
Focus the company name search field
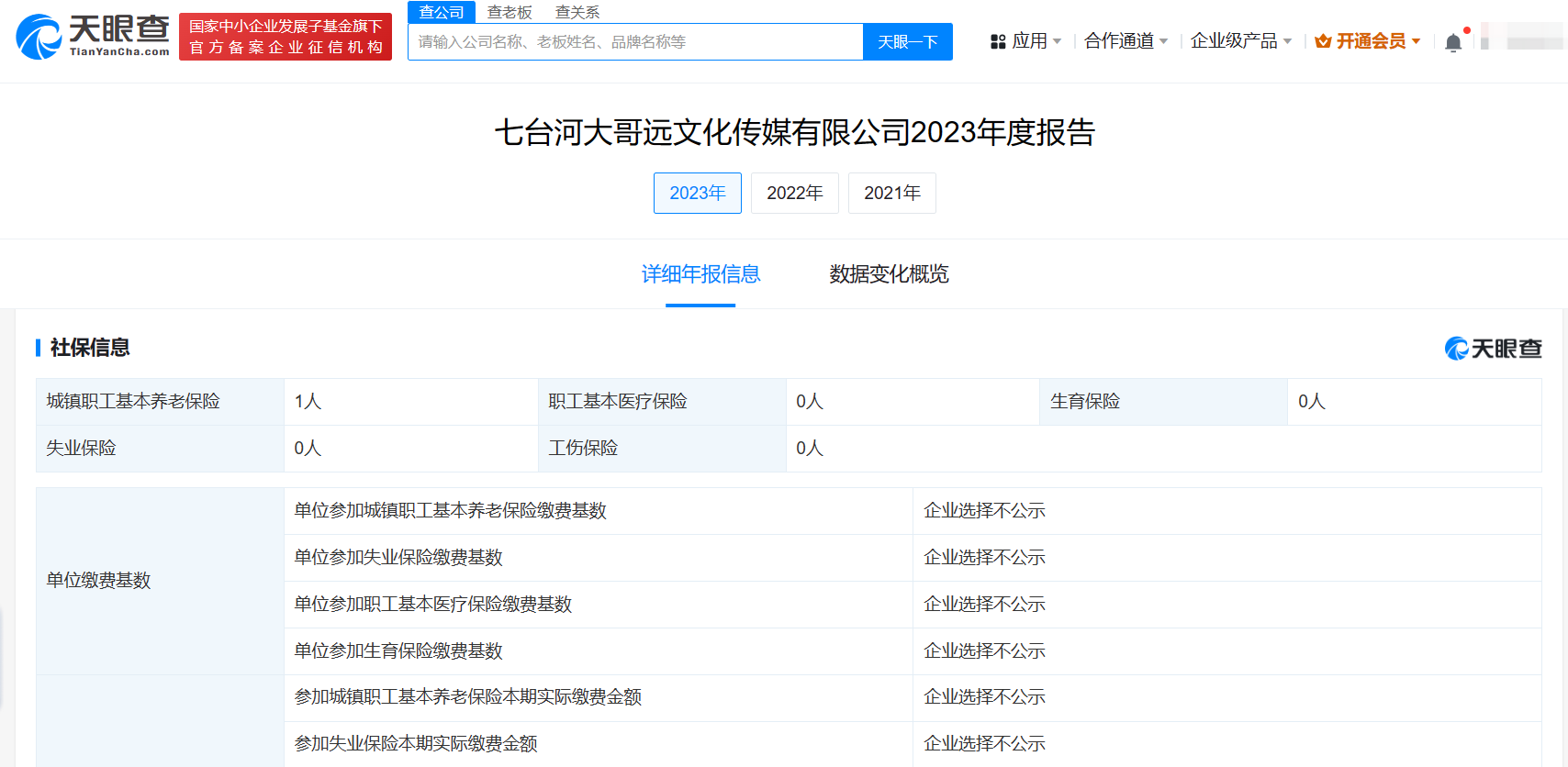click(635, 42)
